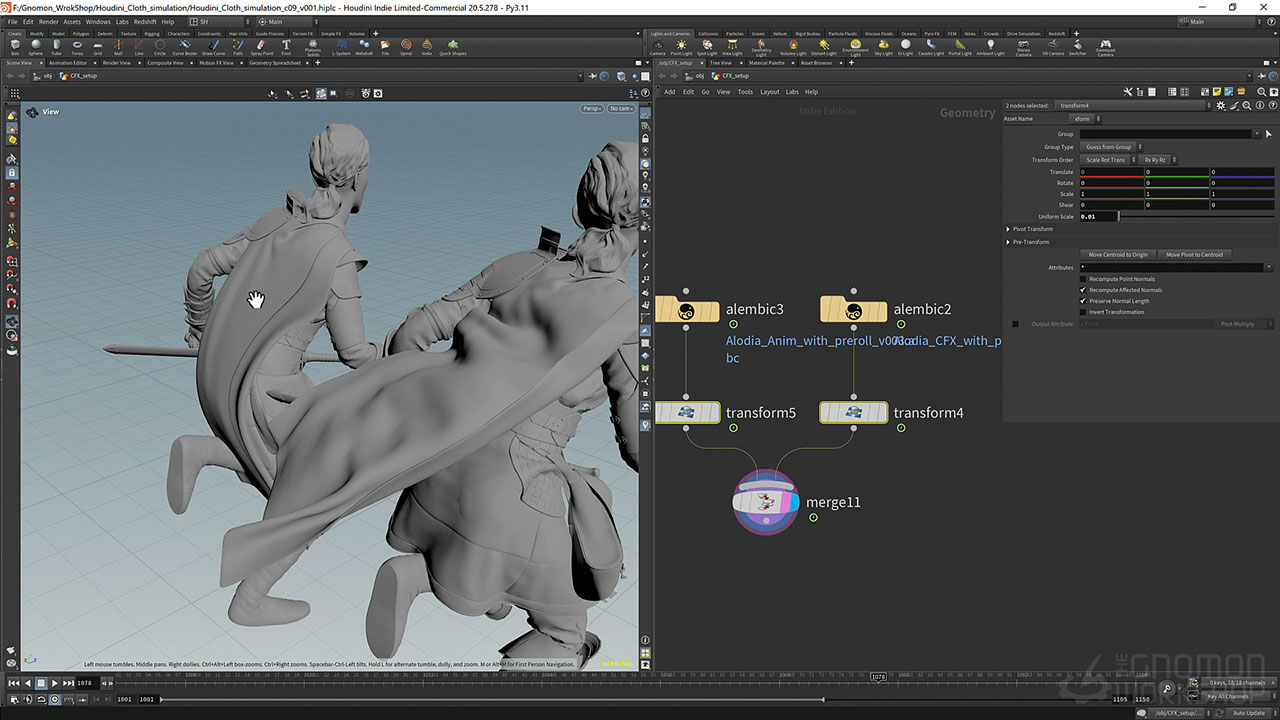Open the Transform Order dropdown
Image resolution: width=1280 pixels, height=720 pixels.
(1108, 160)
